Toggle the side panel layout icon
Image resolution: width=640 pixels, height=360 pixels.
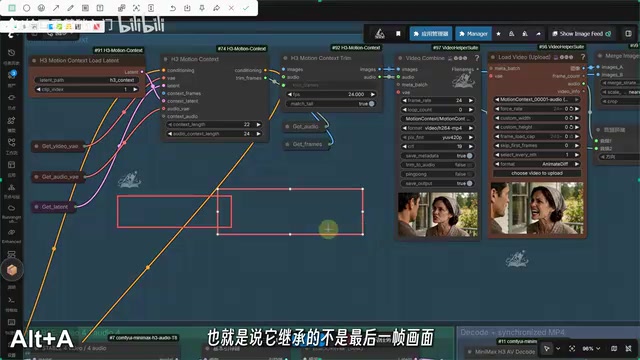pos(629,33)
